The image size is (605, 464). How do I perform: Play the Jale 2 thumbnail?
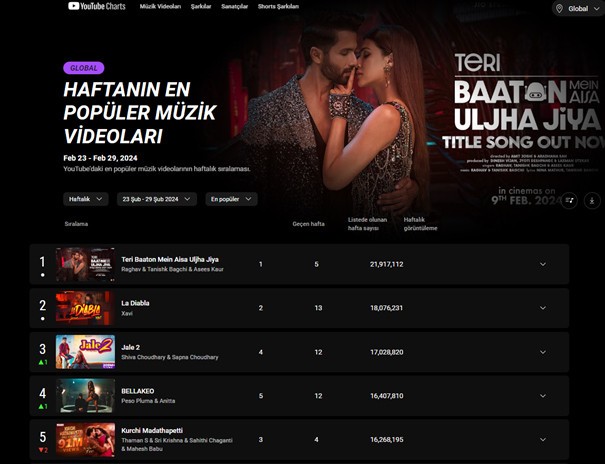(x=85, y=352)
